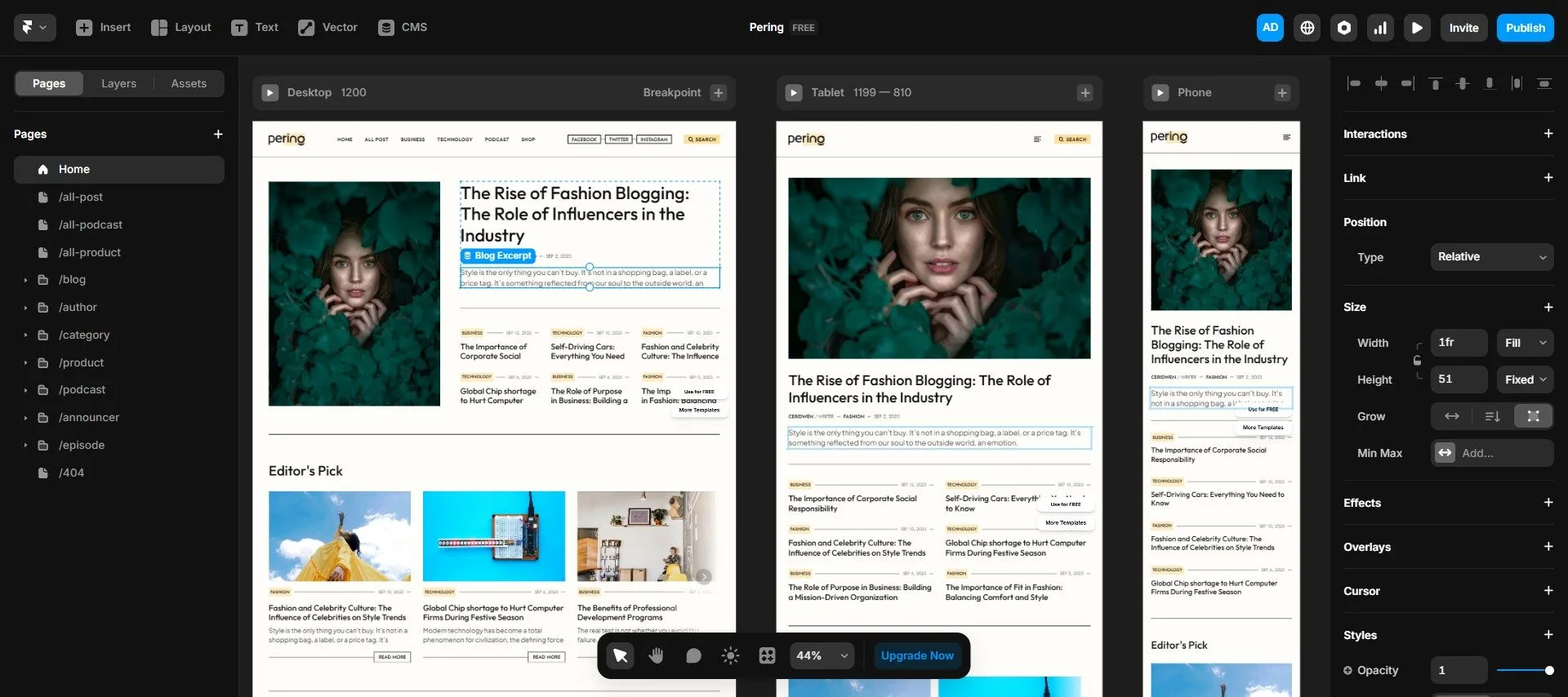Open the analytics bar chart icon

1380,28
